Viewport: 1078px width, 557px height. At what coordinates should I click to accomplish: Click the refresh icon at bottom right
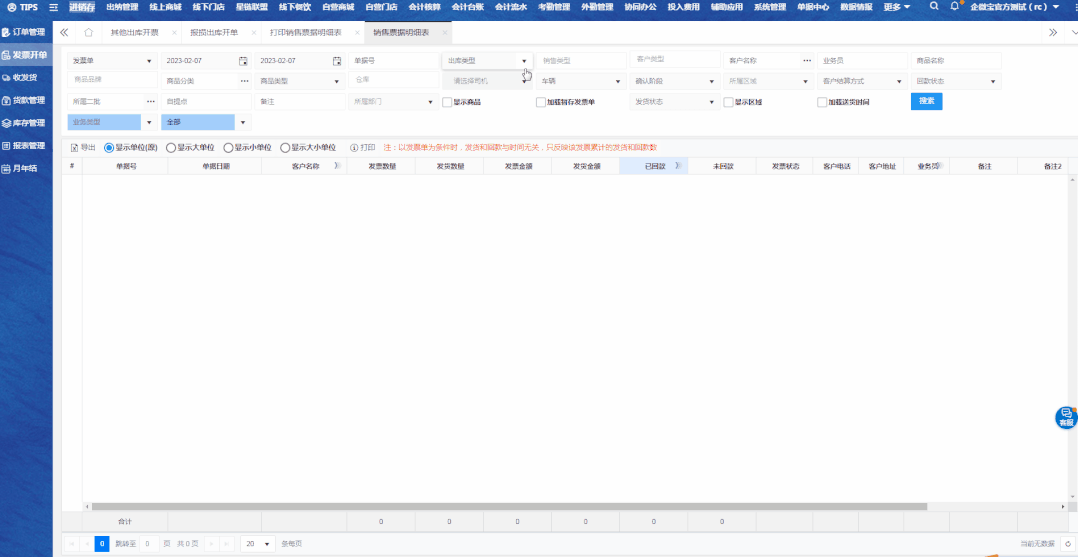pos(1067,543)
